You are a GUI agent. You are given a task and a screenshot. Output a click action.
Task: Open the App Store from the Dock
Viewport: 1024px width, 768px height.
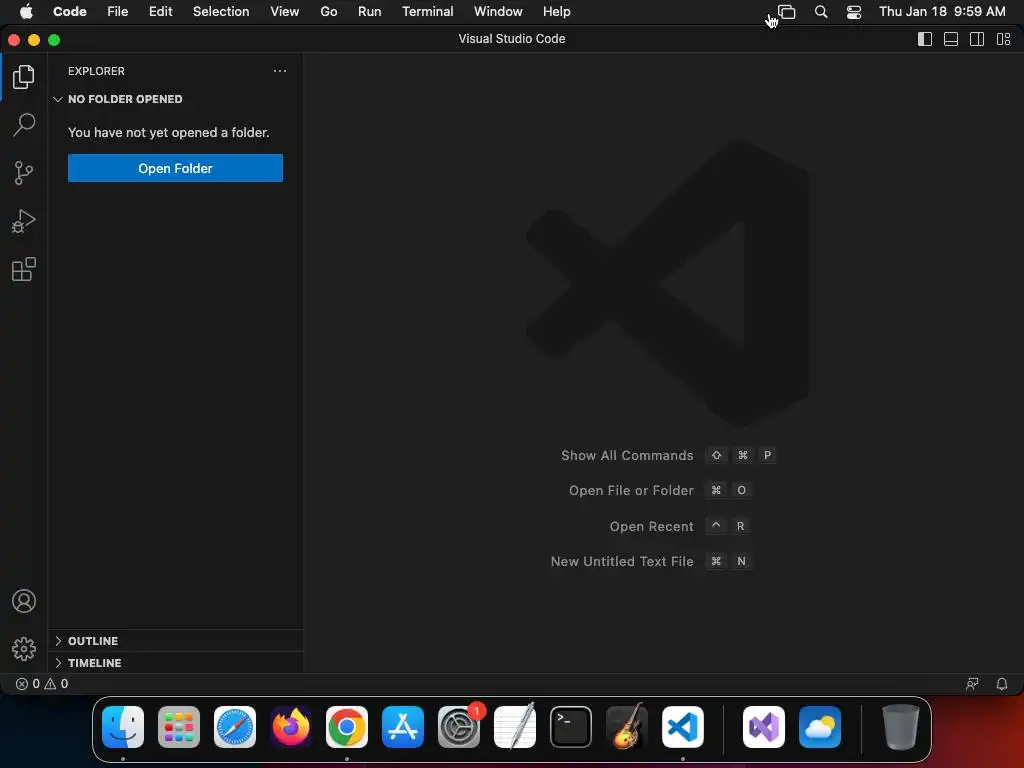(x=403, y=727)
